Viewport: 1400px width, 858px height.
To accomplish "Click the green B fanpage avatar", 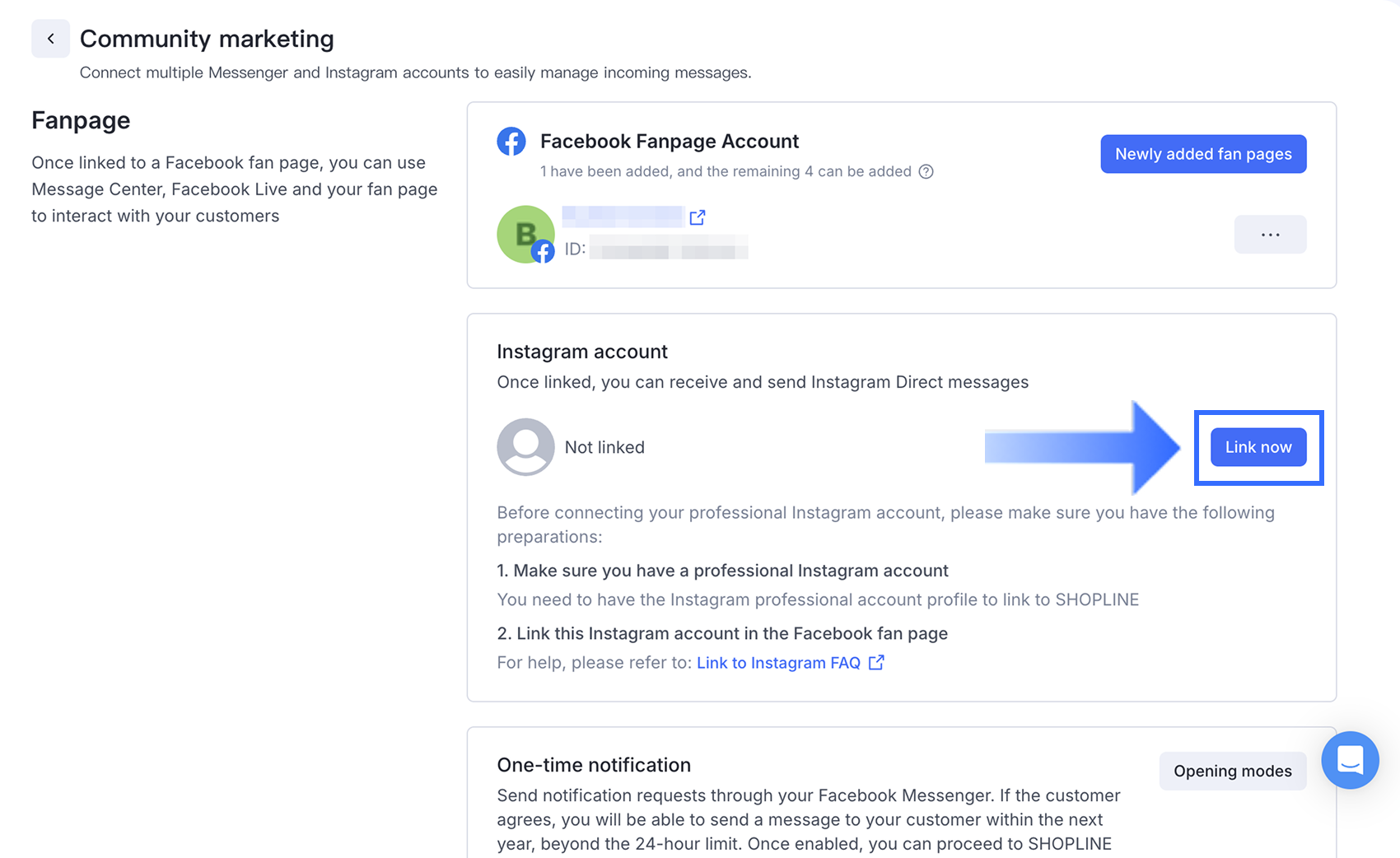I will [x=525, y=234].
